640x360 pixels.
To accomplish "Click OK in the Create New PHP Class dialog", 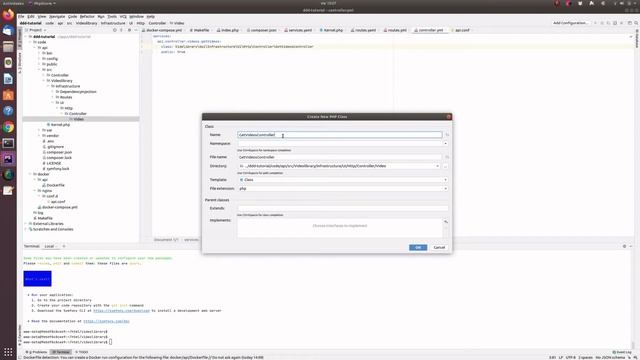I will [418, 247].
